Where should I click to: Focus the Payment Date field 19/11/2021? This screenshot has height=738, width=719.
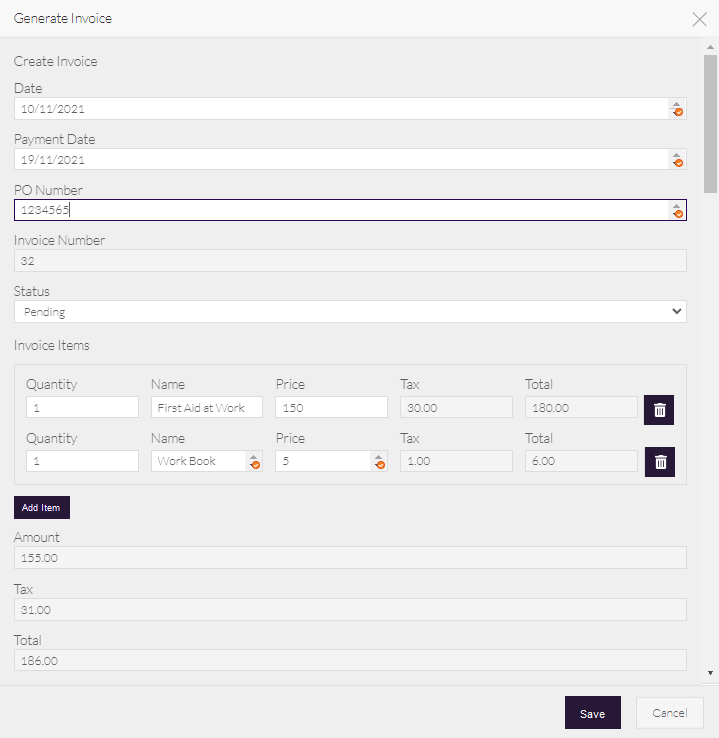pos(350,160)
